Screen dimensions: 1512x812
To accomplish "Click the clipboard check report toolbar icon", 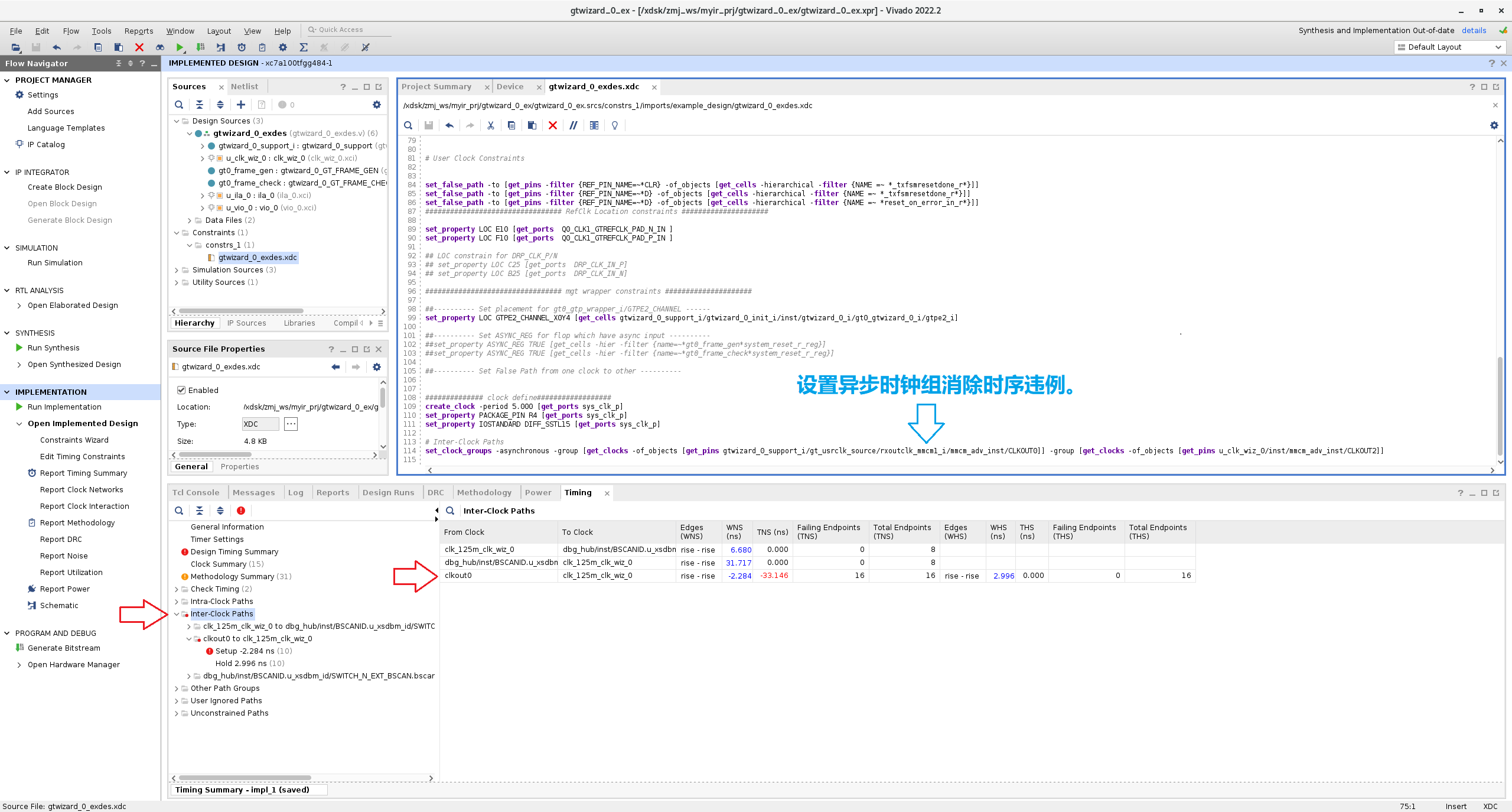I will point(262,47).
